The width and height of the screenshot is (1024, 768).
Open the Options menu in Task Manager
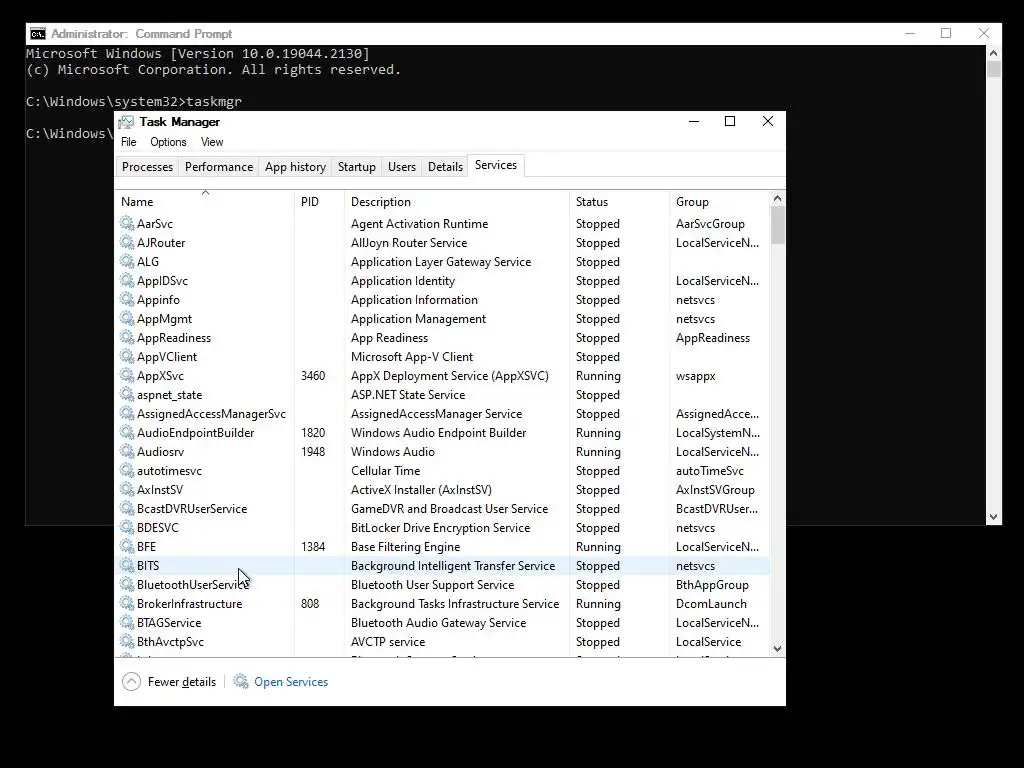coord(168,142)
